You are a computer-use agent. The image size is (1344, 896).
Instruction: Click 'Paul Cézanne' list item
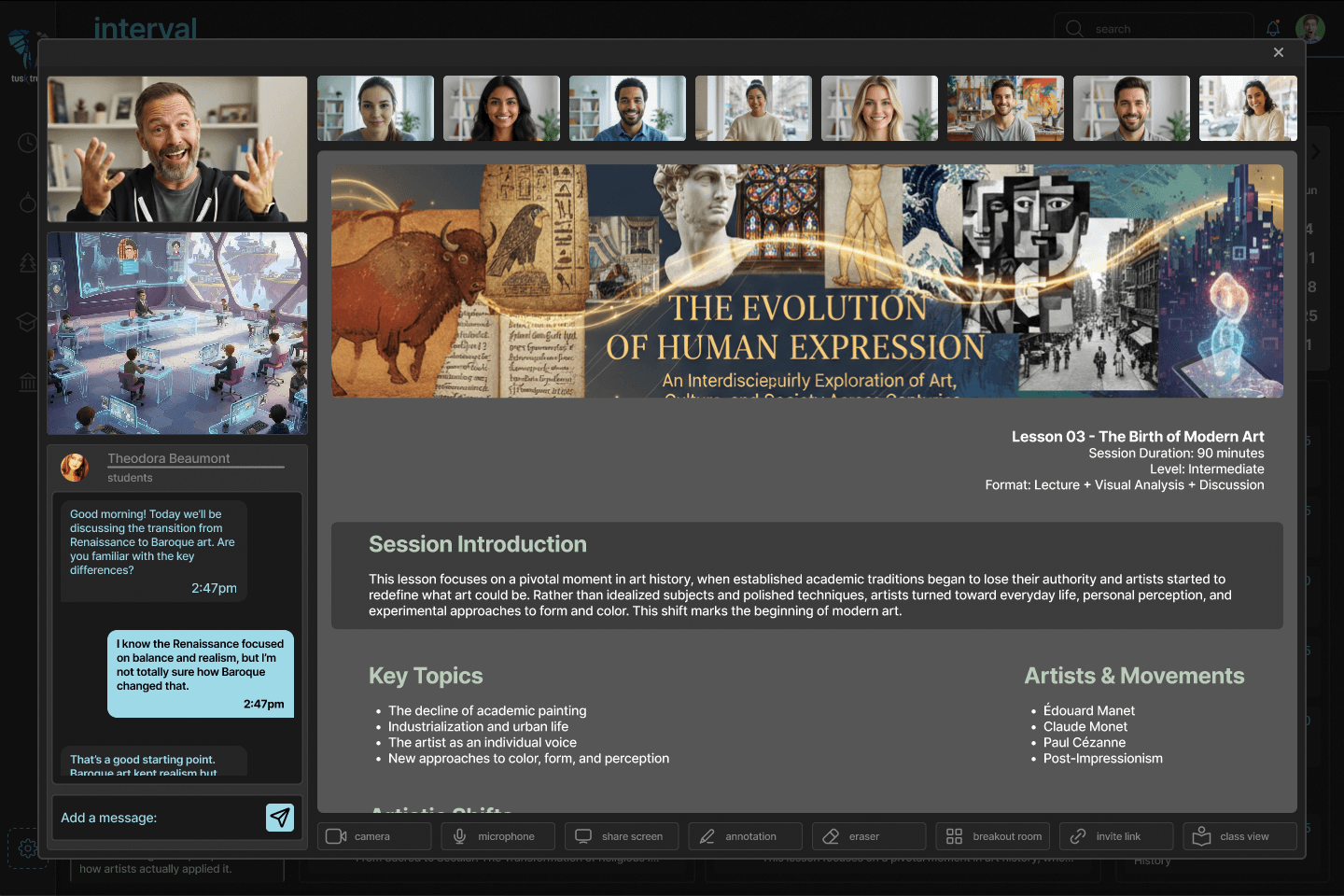1085,742
